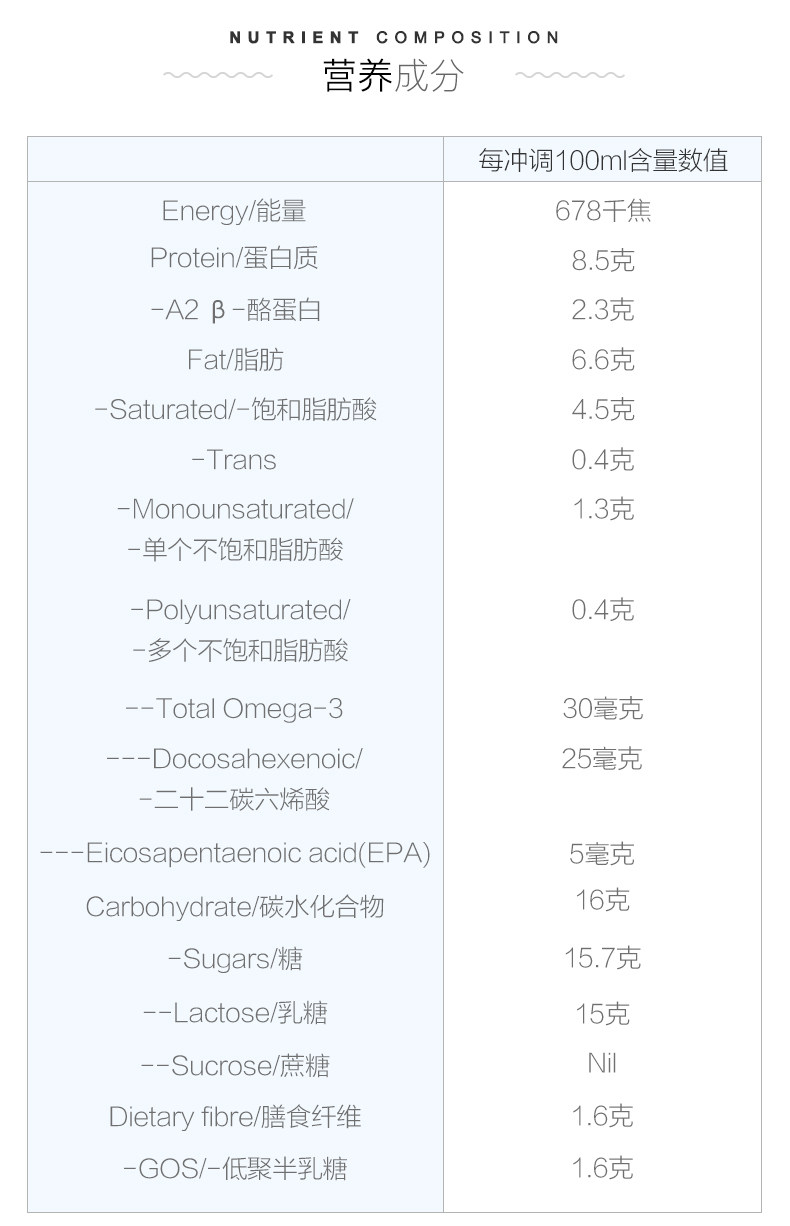The height and width of the screenshot is (1226, 790).
Task: Select the 每冲调100ml含量数值 column header
Action: coord(603,160)
